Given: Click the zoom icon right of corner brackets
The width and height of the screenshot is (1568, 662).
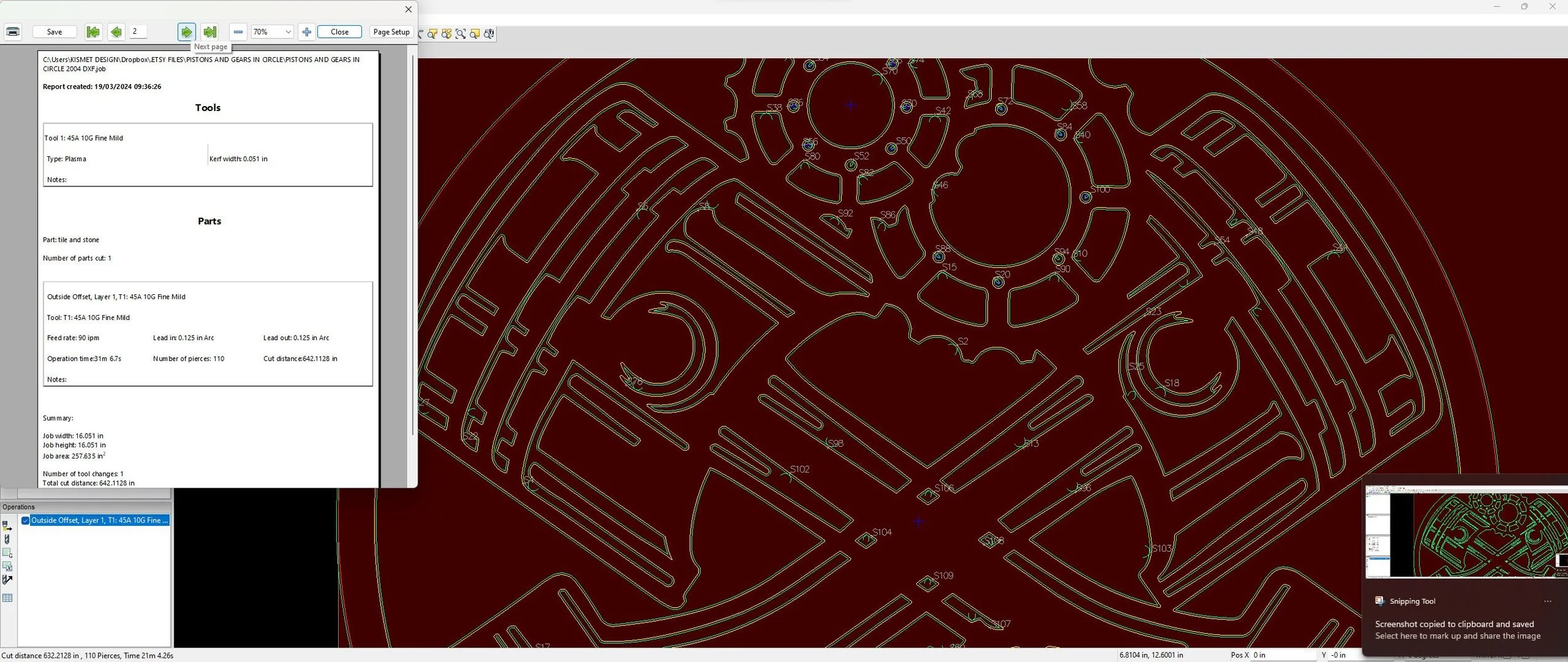Looking at the screenshot, I should click(475, 34).
